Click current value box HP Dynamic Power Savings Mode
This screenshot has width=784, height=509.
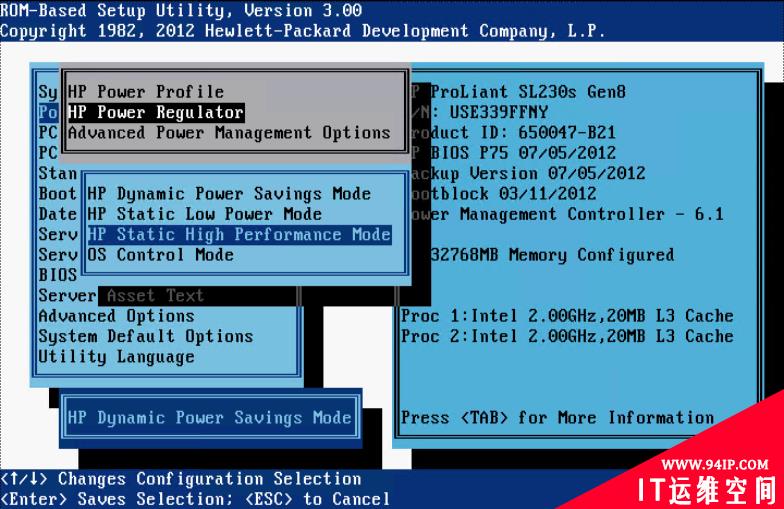coord(210,418)
